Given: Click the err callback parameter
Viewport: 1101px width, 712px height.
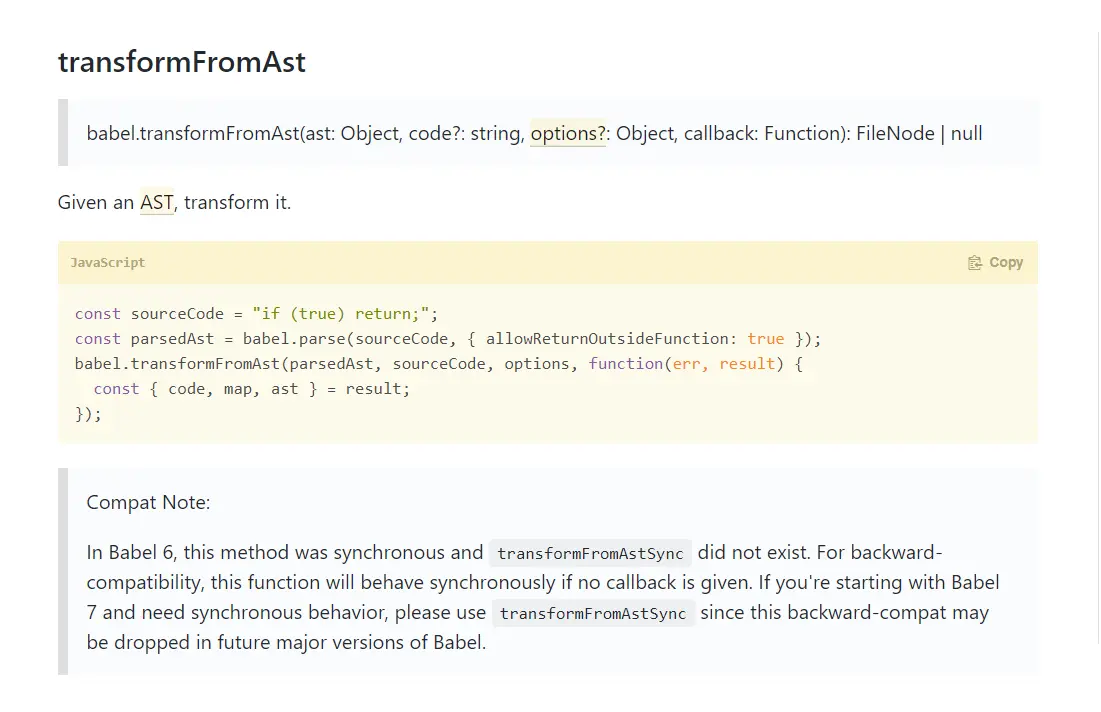Looking at the screenshot, I should (686, 364).
